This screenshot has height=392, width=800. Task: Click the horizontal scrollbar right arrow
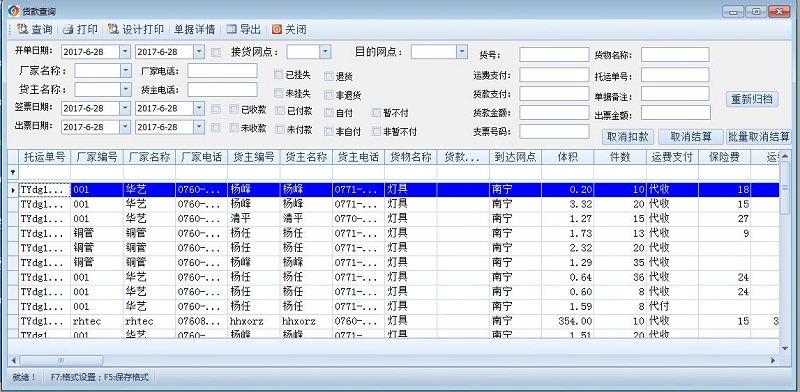click(x=773, y=360)
